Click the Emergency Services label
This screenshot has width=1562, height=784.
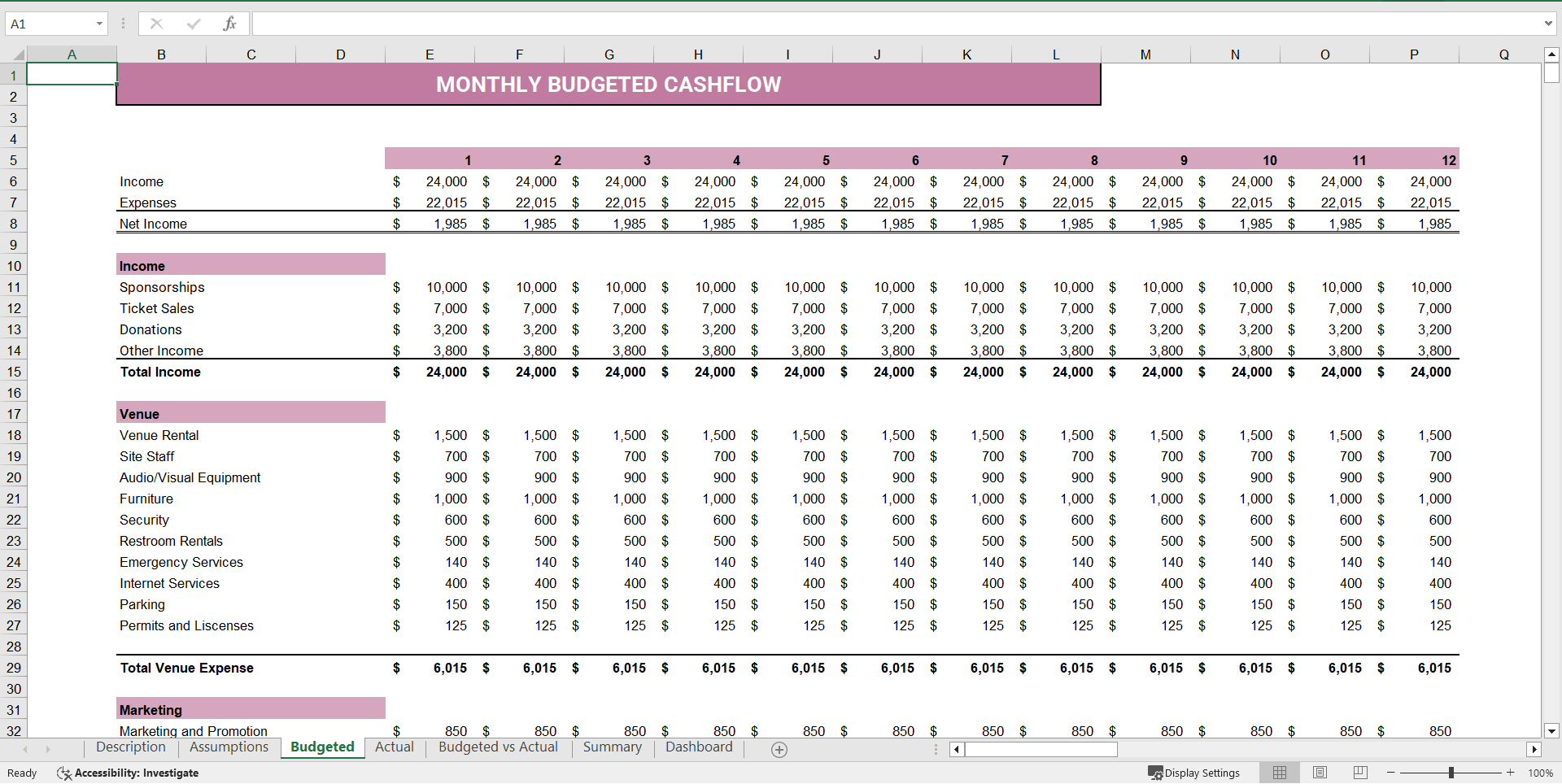tap(181, 562)
